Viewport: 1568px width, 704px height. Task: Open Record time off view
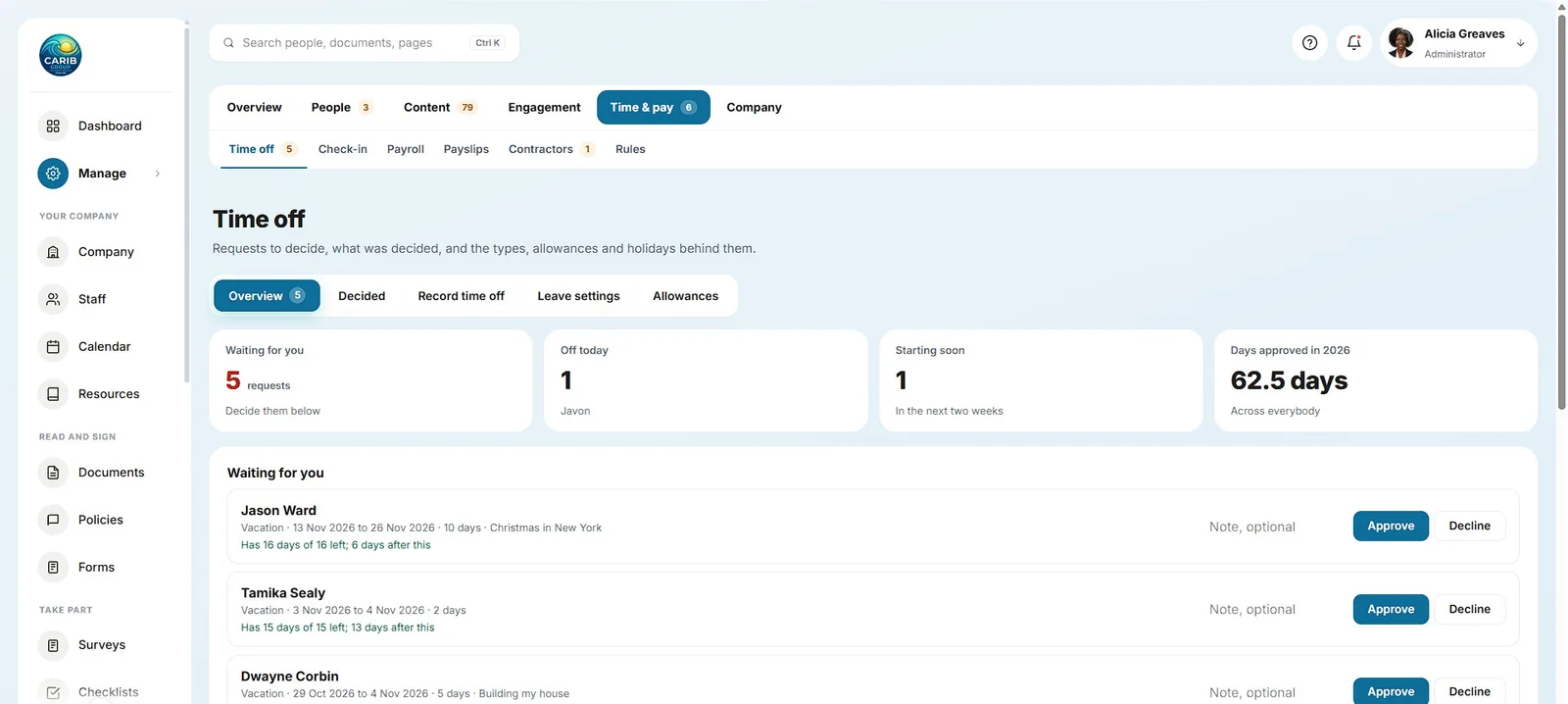point(461,296)
